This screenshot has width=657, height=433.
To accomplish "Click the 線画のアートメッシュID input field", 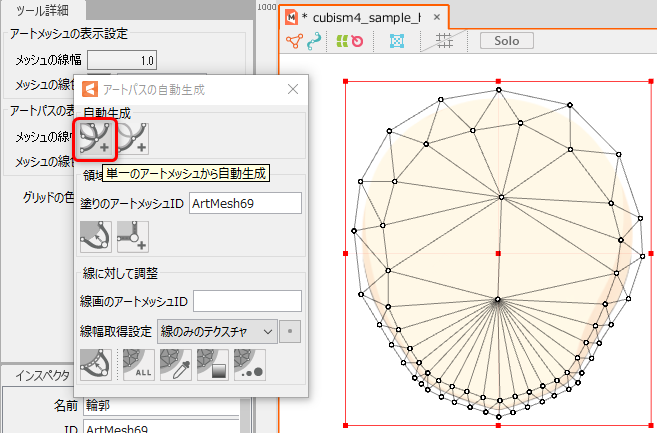I will coord(247,301).
